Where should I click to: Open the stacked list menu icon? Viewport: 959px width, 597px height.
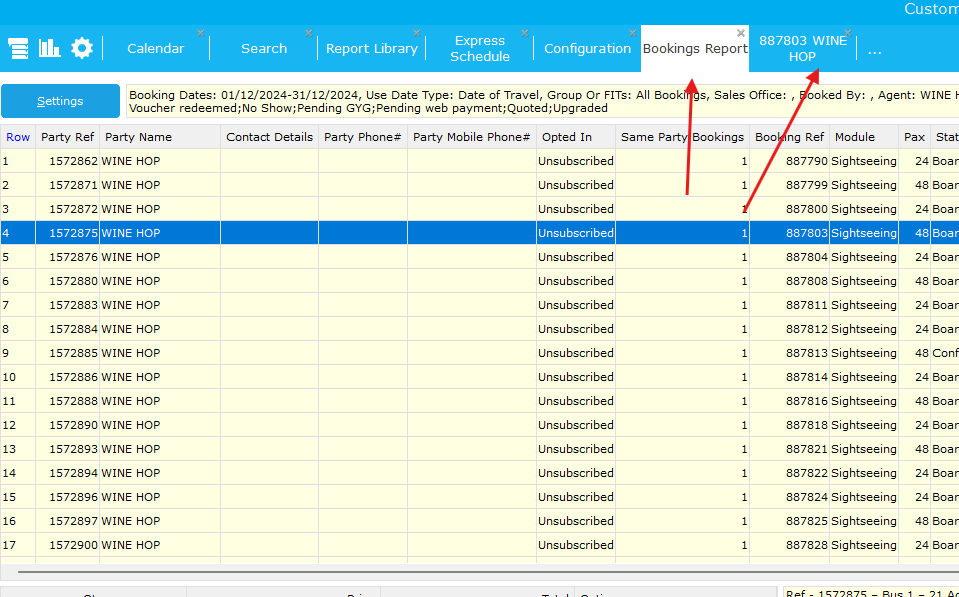pos(18,48)
